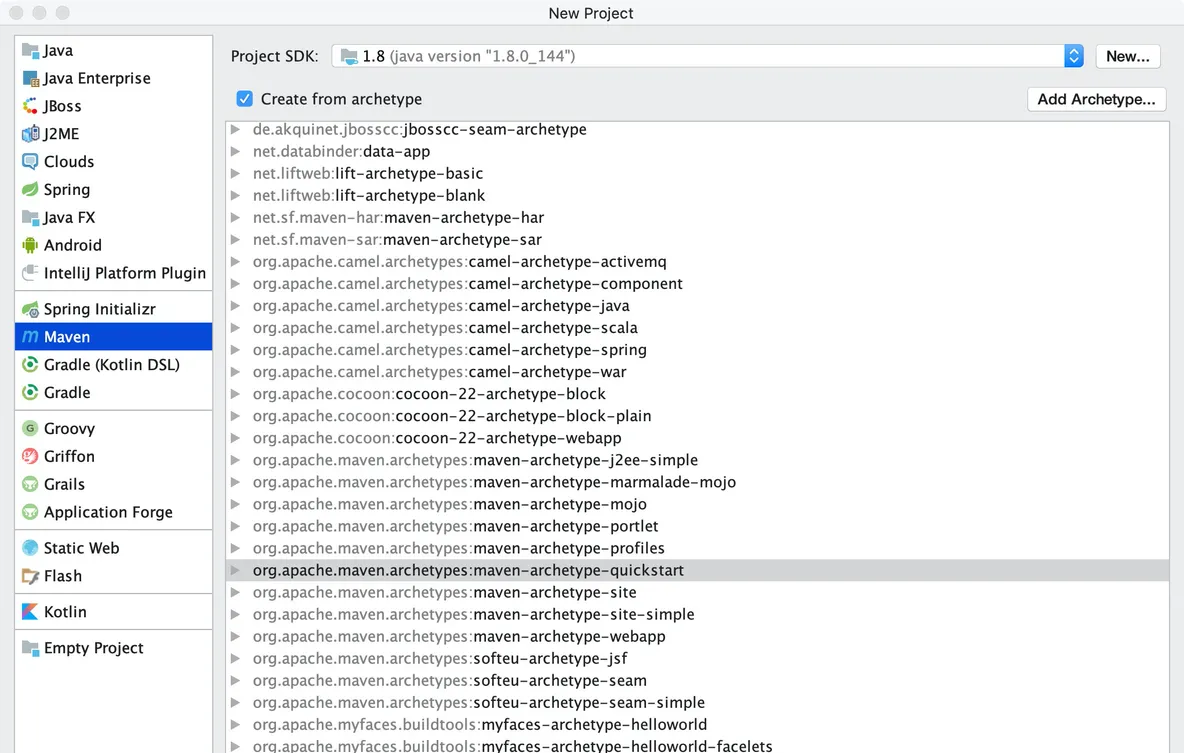1184x753 pixels.
Task: Select the Flash icon
Action: pos(30,576)
